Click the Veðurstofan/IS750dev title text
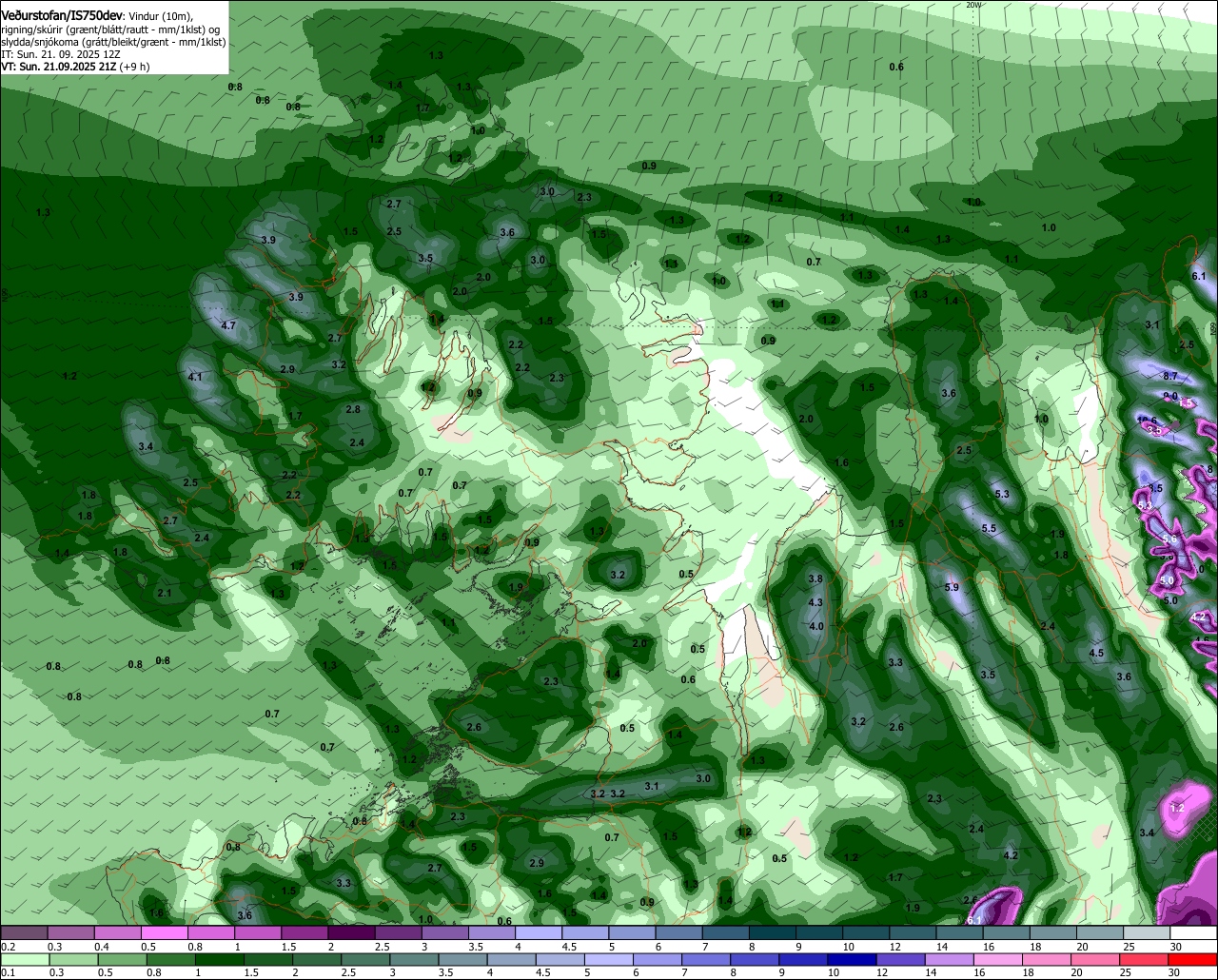The height and width of the screenshot is (980, 1218). (x=61, y=16)
